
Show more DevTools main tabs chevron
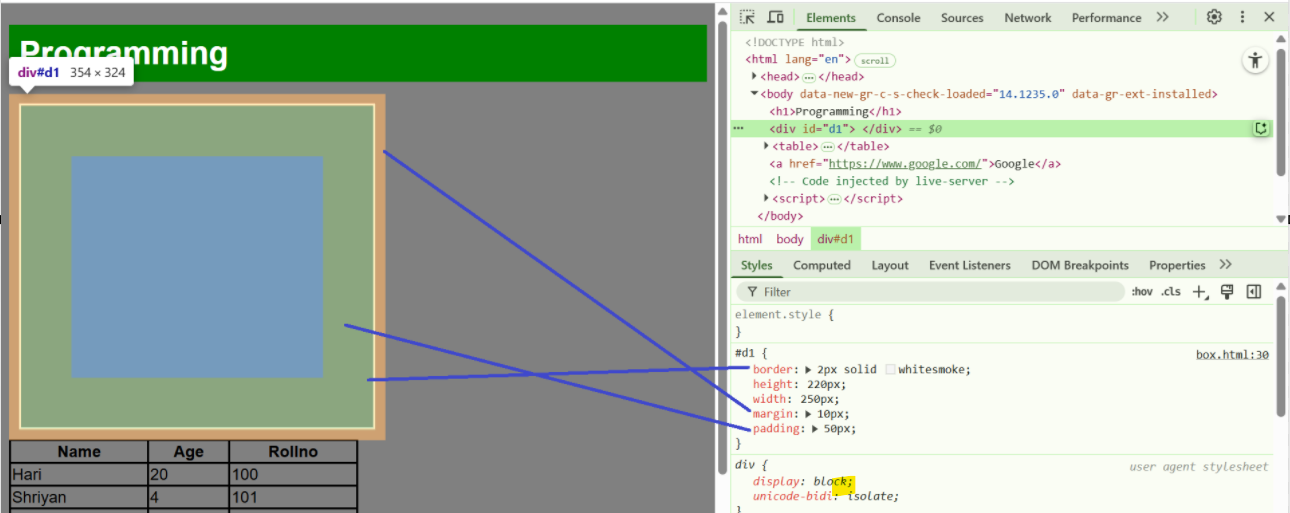point(1162,17)
